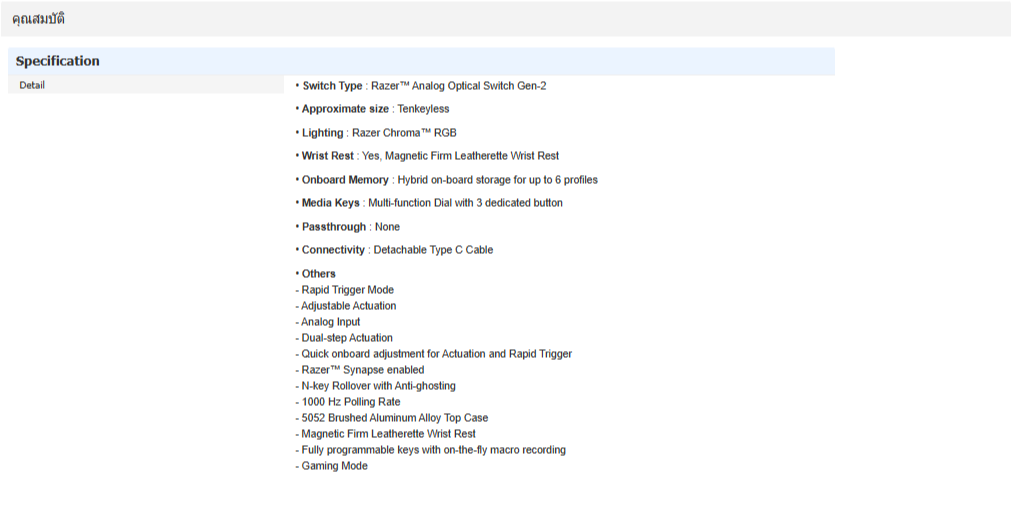Click the Lighting Razer Chroma RGB line
The width and height of the screenshot is (1014, 514).
click(x=376, y=133)
